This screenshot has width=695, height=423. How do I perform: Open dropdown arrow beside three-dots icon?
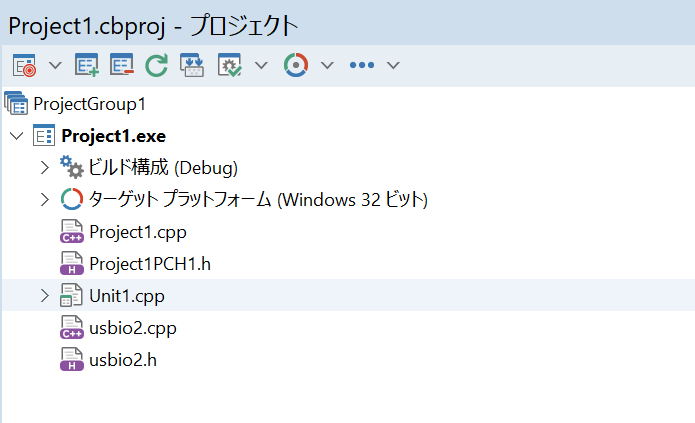pyautogui.click(x=393, y=65)
